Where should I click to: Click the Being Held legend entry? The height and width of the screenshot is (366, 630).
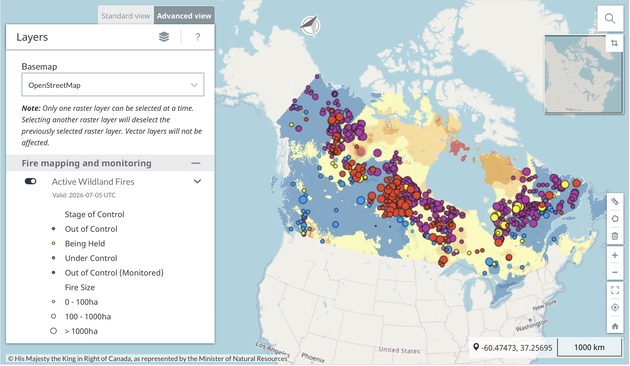[85, 243]
